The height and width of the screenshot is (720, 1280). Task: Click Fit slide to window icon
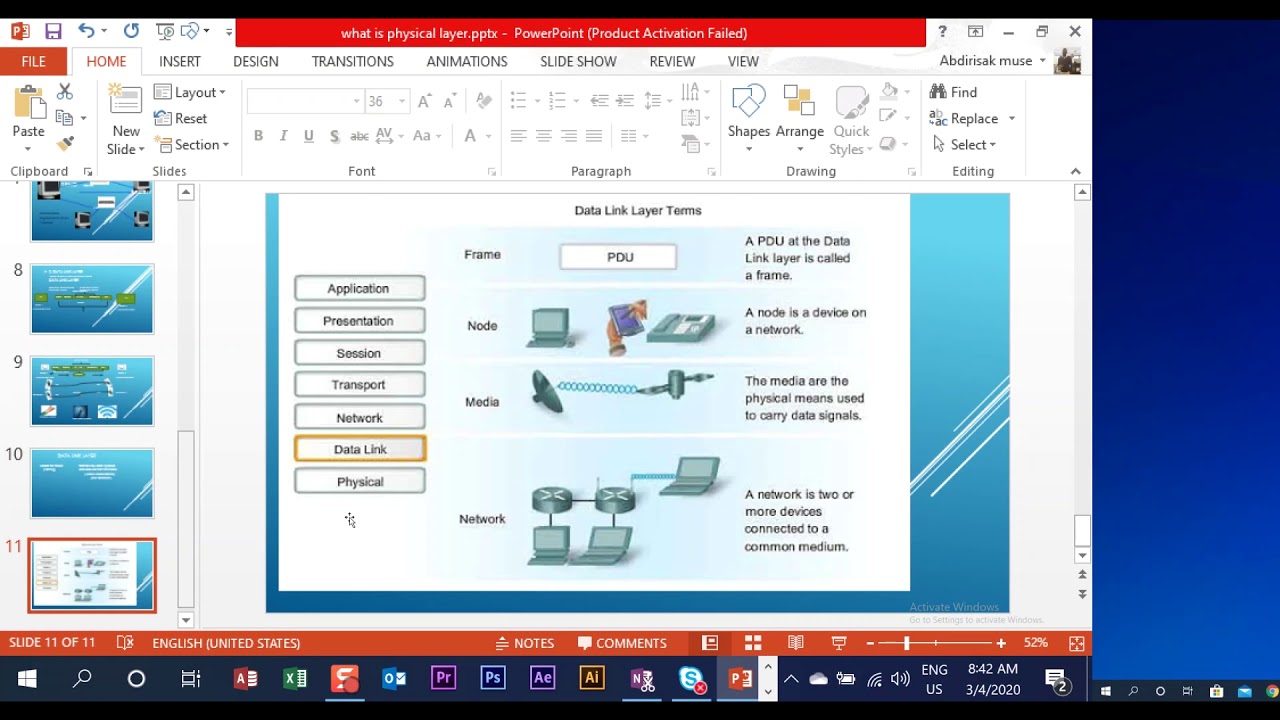click(1077, 643)
